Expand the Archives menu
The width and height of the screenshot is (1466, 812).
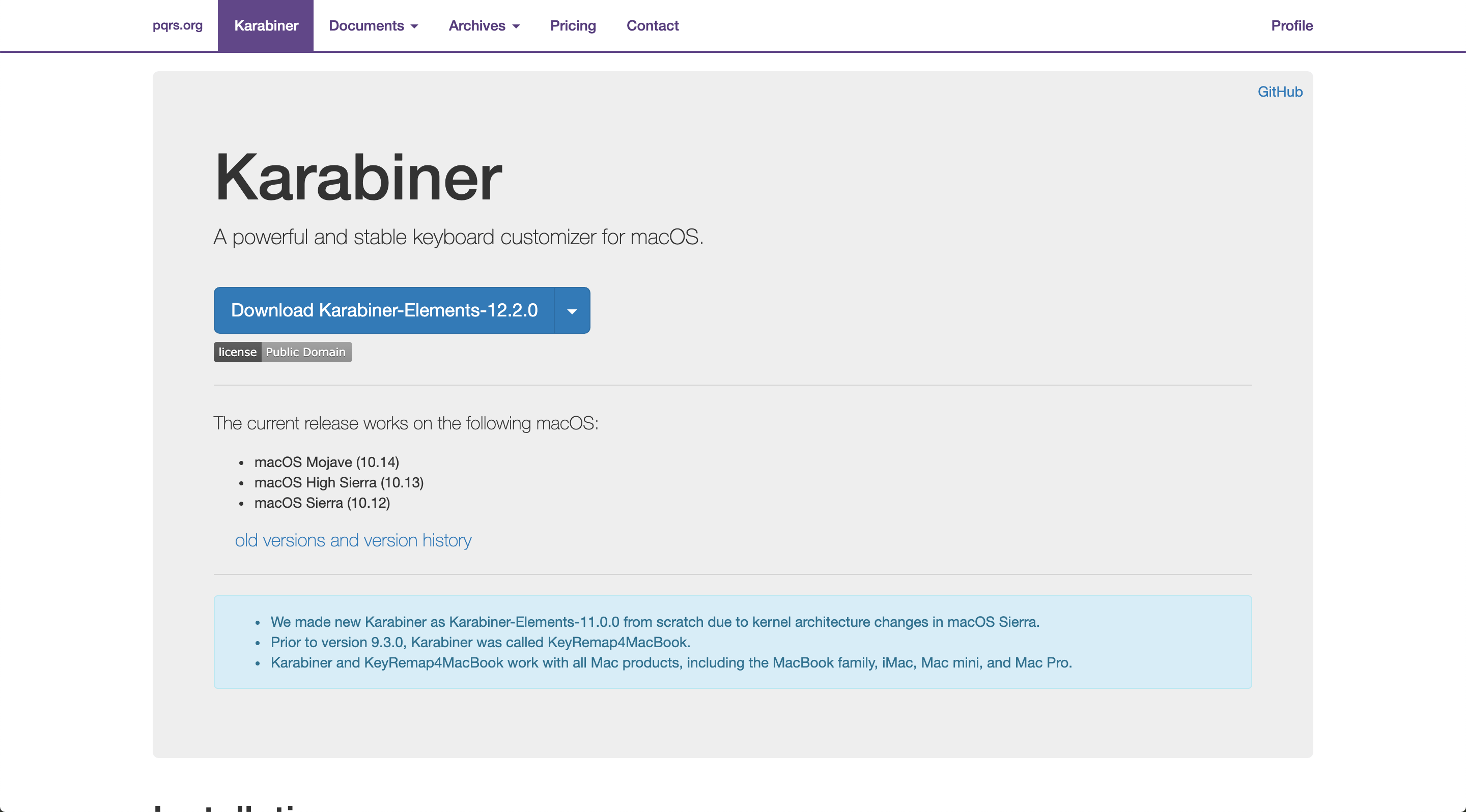[484, 25]
